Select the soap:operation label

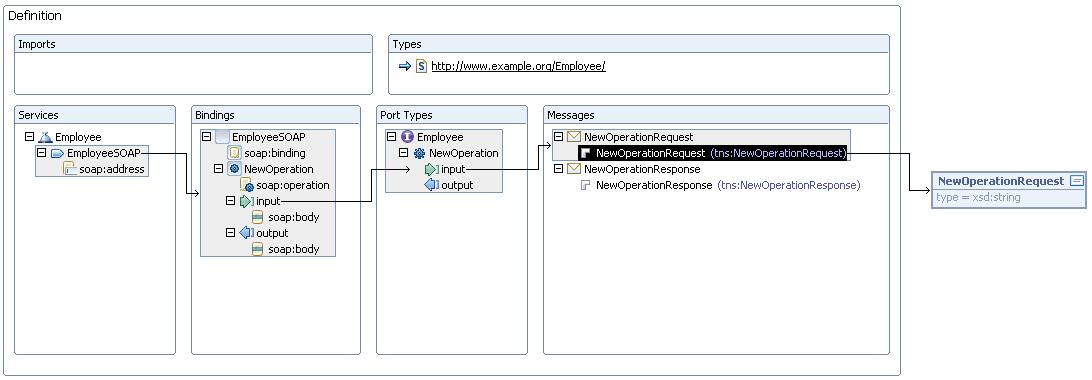click(x=292, y=185)
